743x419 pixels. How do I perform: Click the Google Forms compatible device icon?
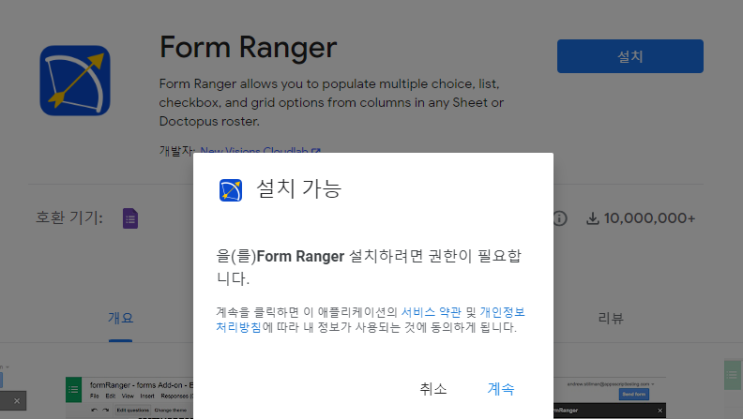point(130,219)
